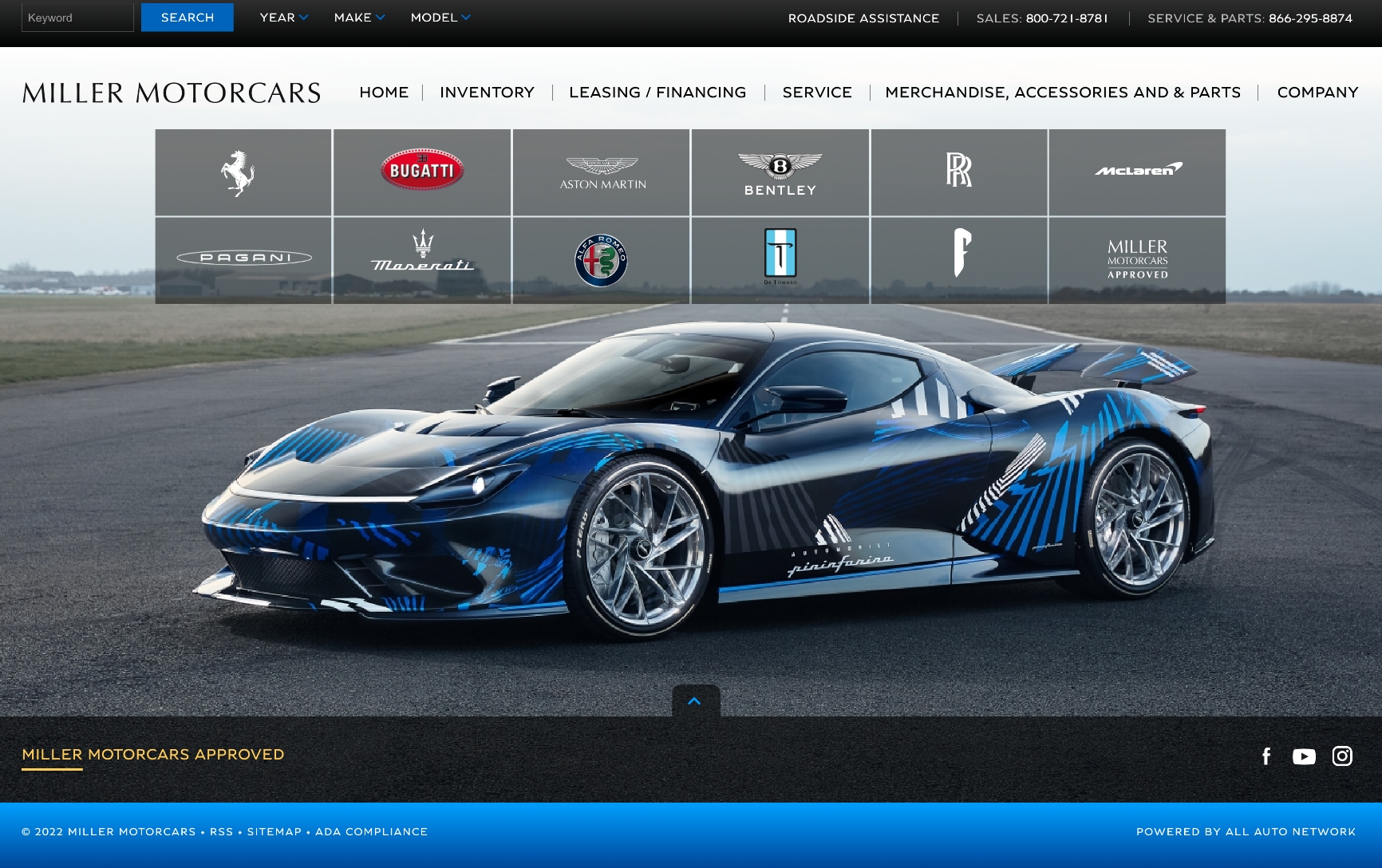Open the Pininfarina 'f' logo tile

coord(959,260)
